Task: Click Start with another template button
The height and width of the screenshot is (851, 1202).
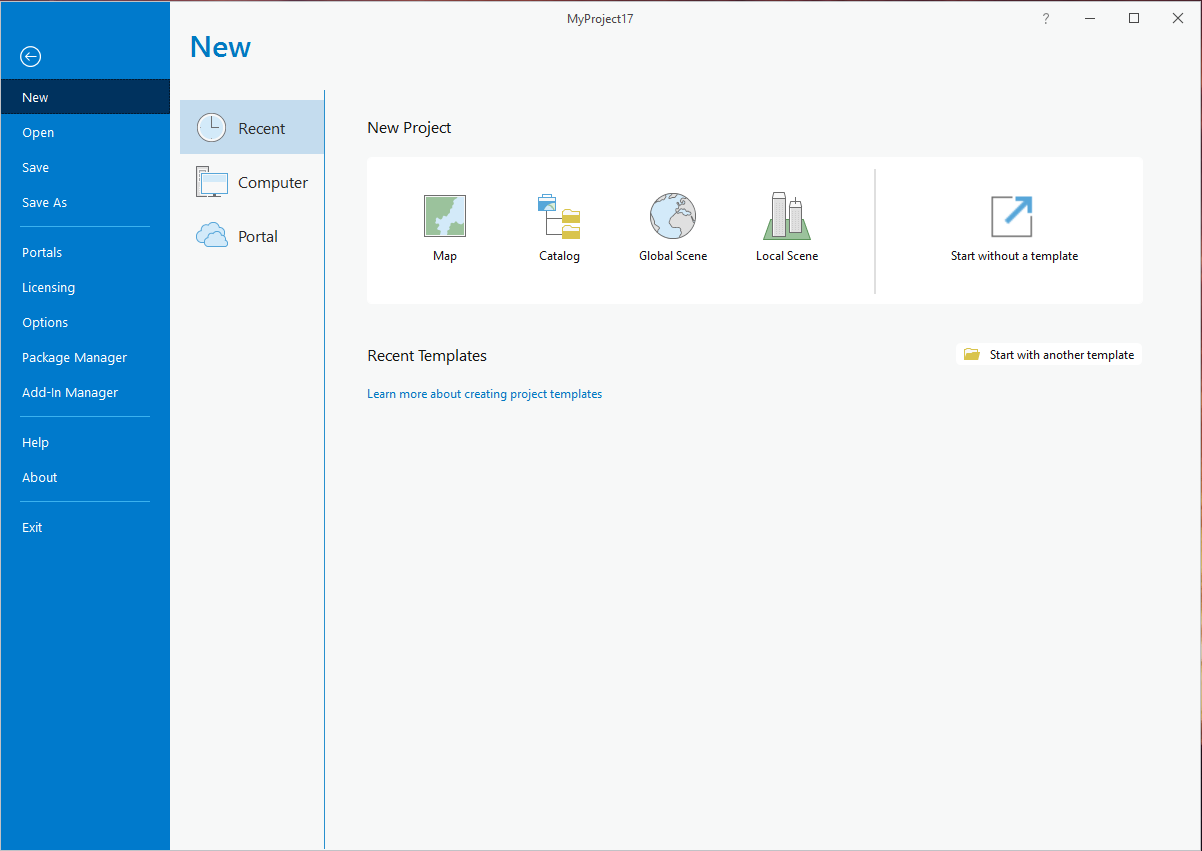Action: click(x=1049, y=355)
